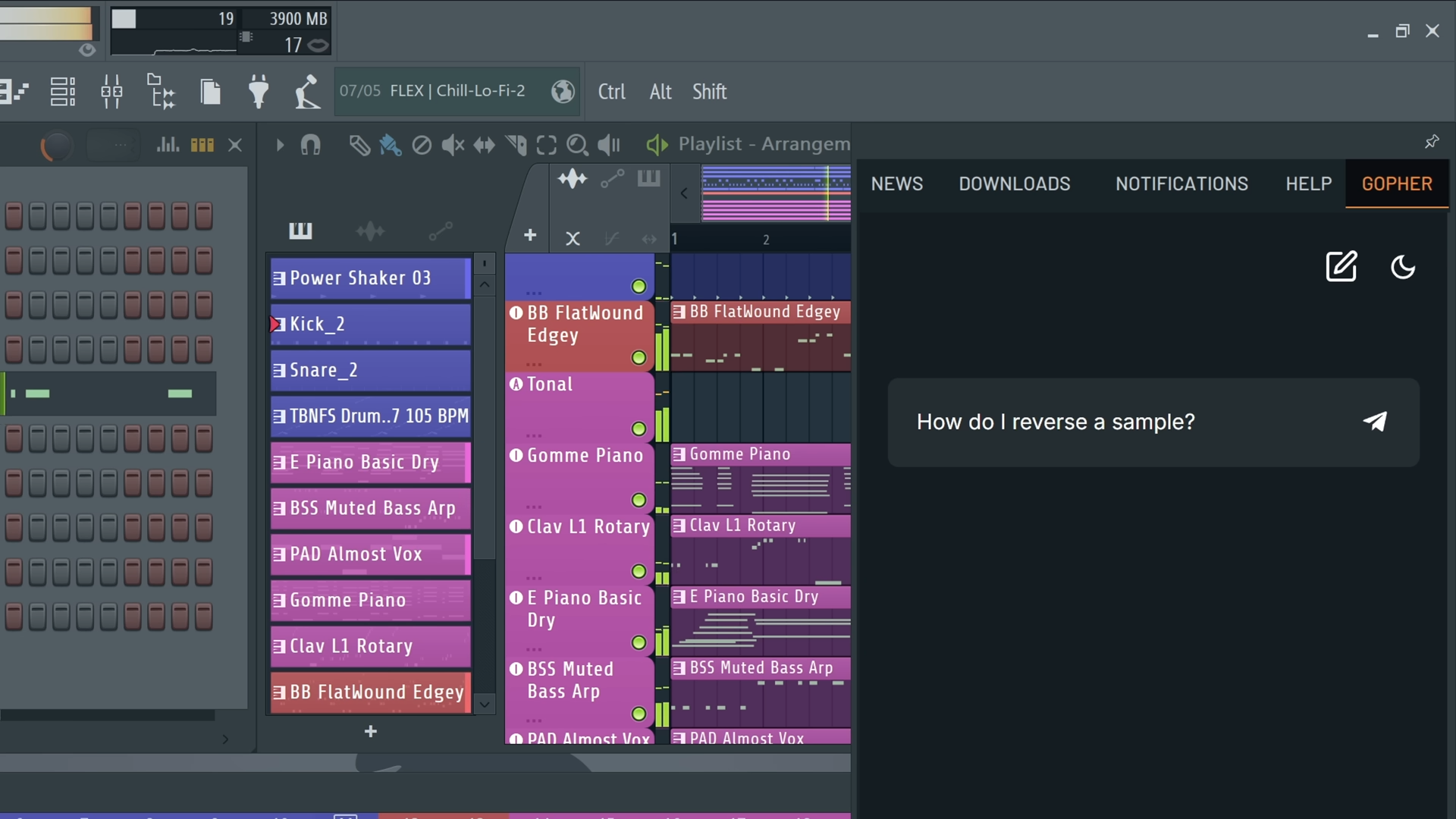Mute the Tonal track green light

pyautogui.click(x=639, y=429)
